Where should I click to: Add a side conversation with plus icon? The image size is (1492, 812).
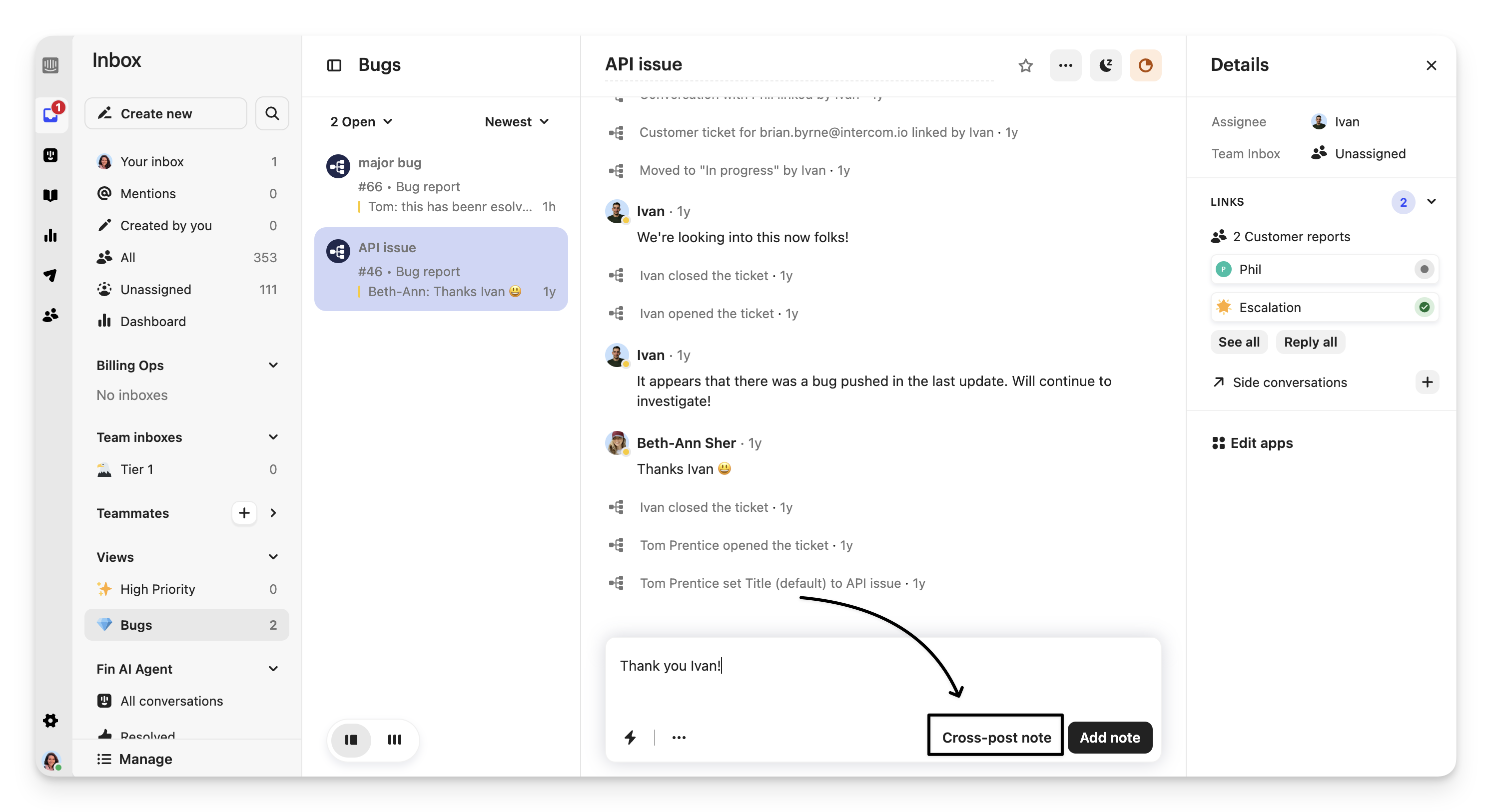1427,382
